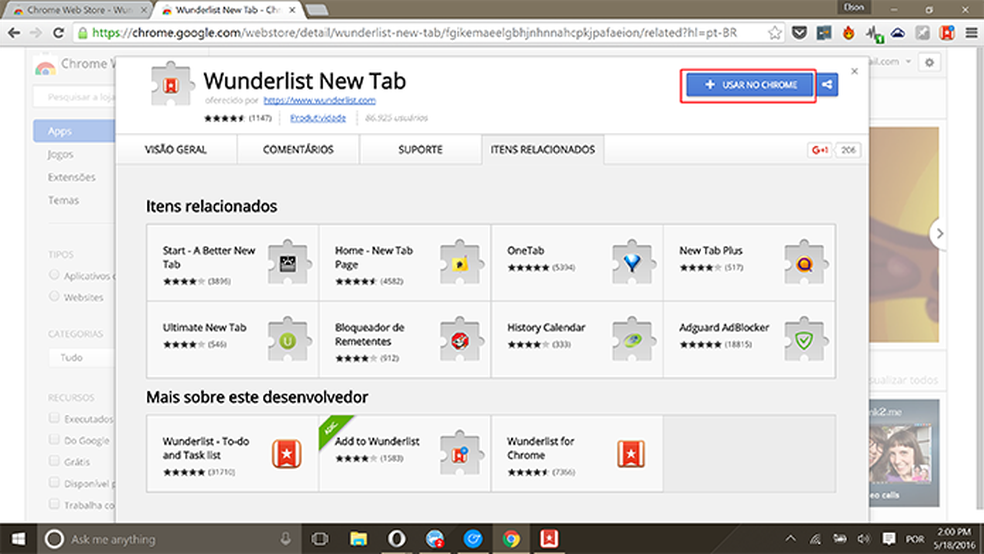Click the Ultimate New Tab icon

[289, 339]
